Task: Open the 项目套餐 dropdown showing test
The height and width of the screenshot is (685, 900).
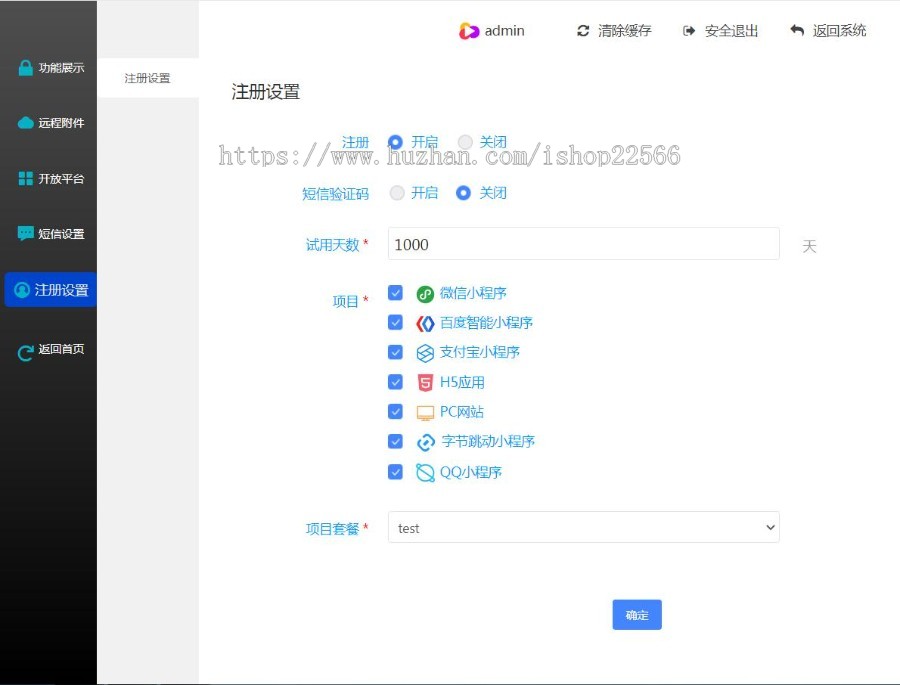Action: click(x=584, y=527)
